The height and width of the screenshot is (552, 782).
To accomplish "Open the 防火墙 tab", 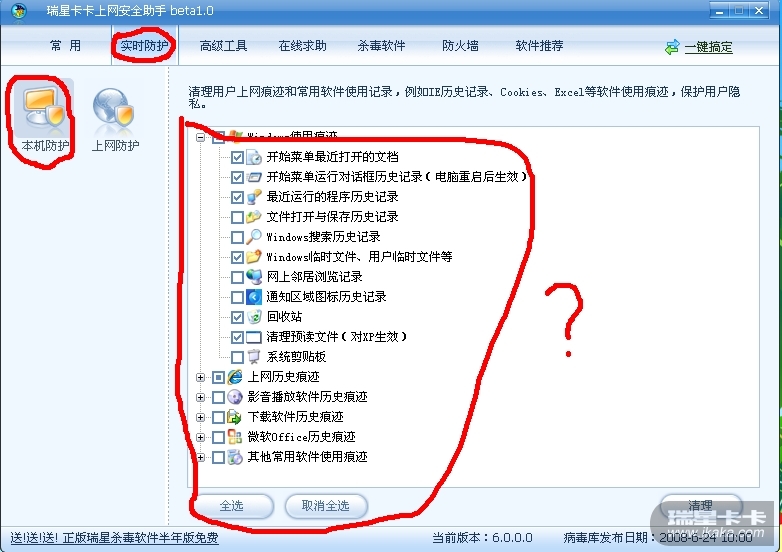I will point(460,46).
